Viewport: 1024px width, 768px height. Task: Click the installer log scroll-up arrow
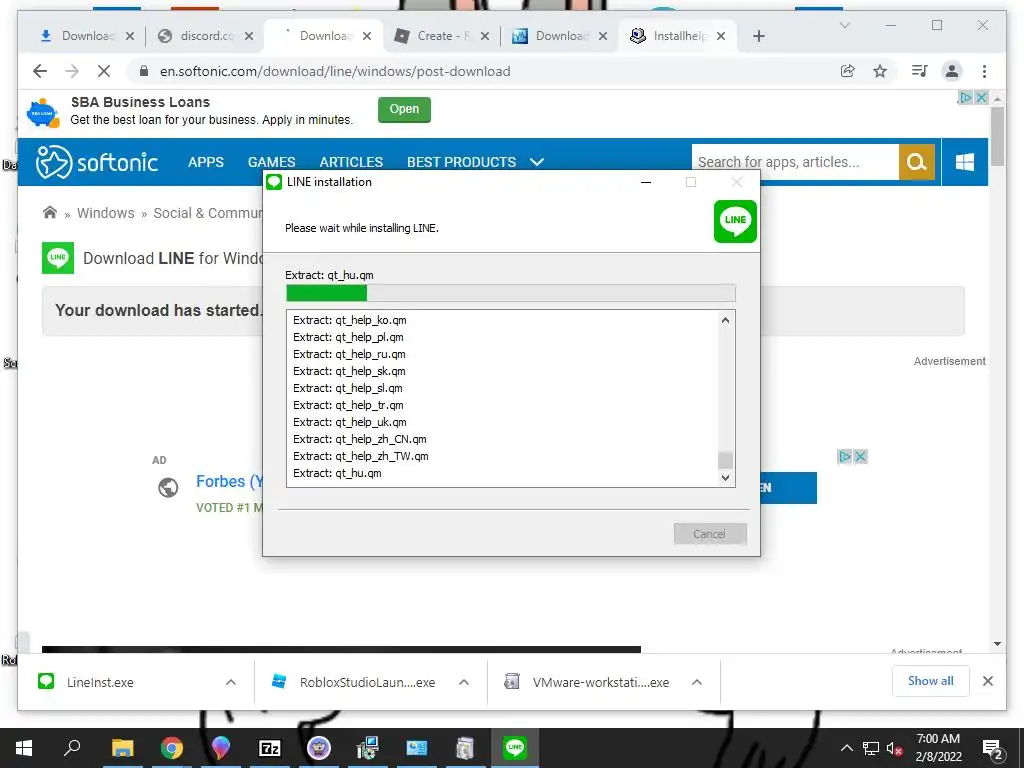tap(725, 320)
